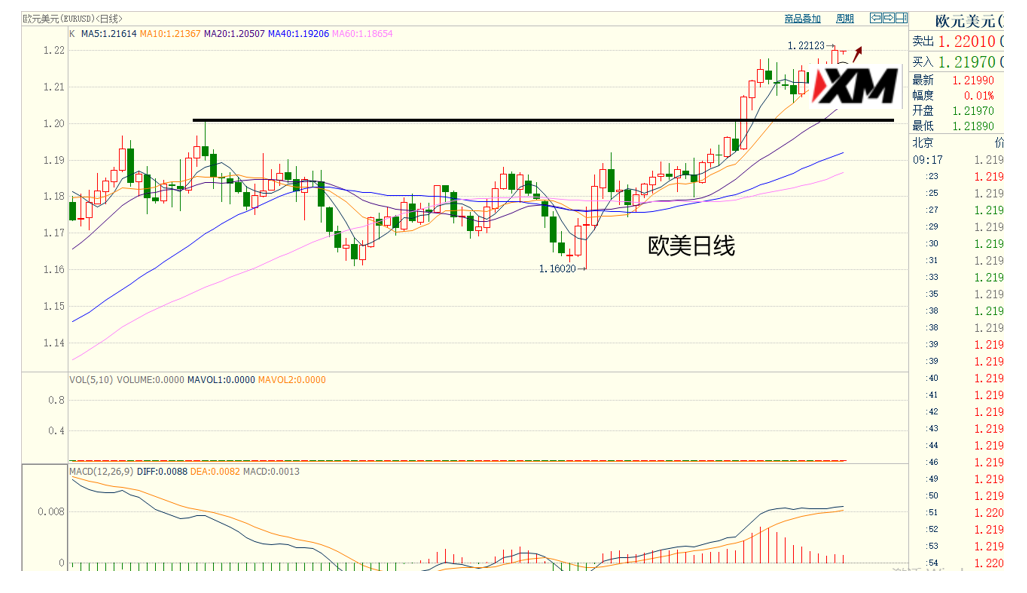Click the MAVOL1:0.0000 label
Image resolution: width=1027 pixels, height=593 pixels.
221,380
